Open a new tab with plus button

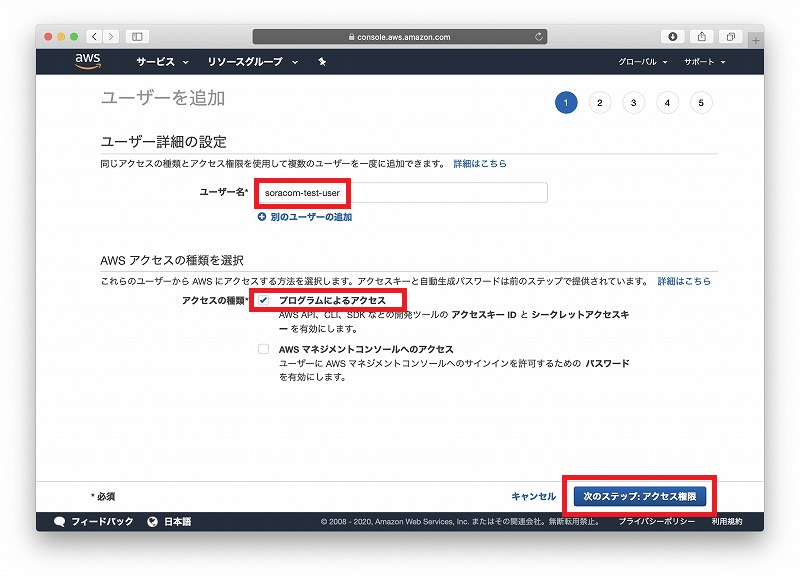coord(756,40)
